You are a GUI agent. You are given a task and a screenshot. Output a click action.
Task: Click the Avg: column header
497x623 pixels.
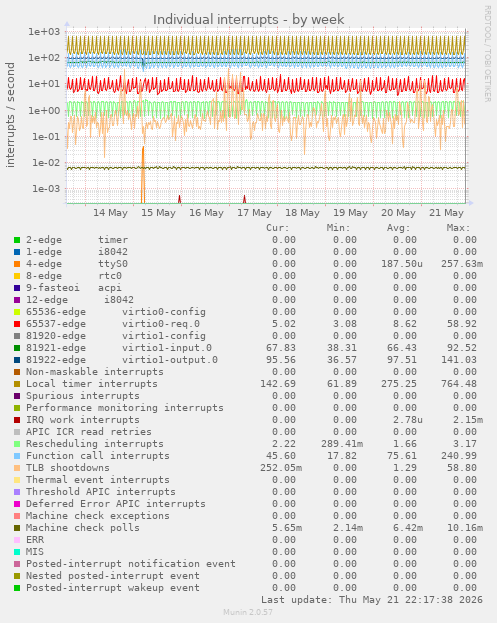click(x=398, y=228)
